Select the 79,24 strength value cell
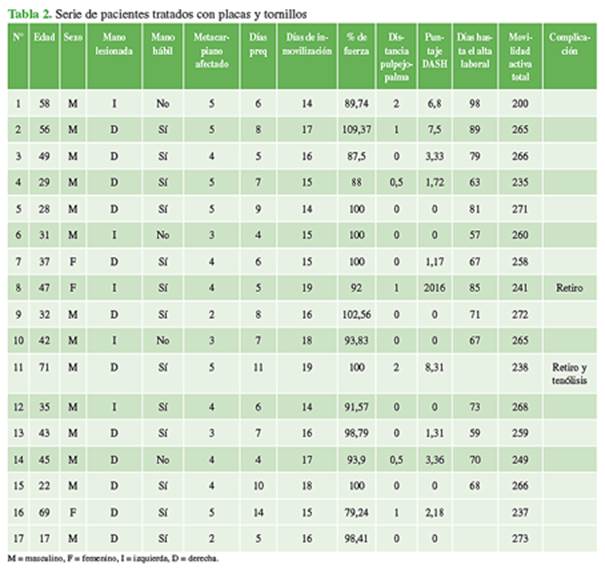 click(354, 513)
